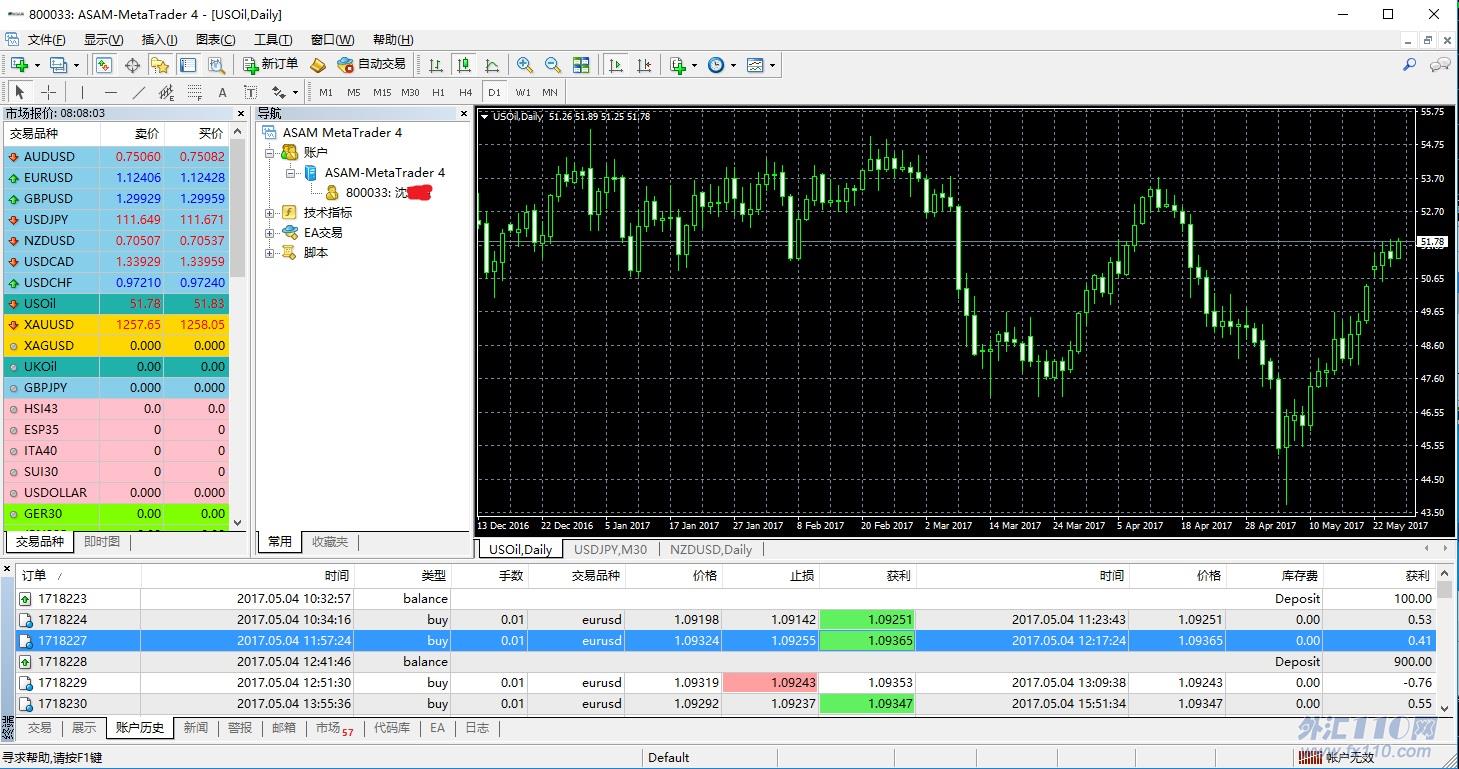Select the trendline tool
The image size is (1459, 769).
139,92
